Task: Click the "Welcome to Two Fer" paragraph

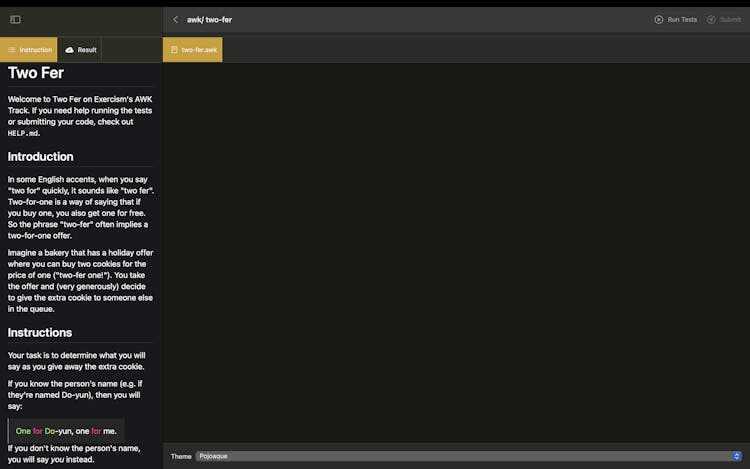Action: click(x=80, y=116)
